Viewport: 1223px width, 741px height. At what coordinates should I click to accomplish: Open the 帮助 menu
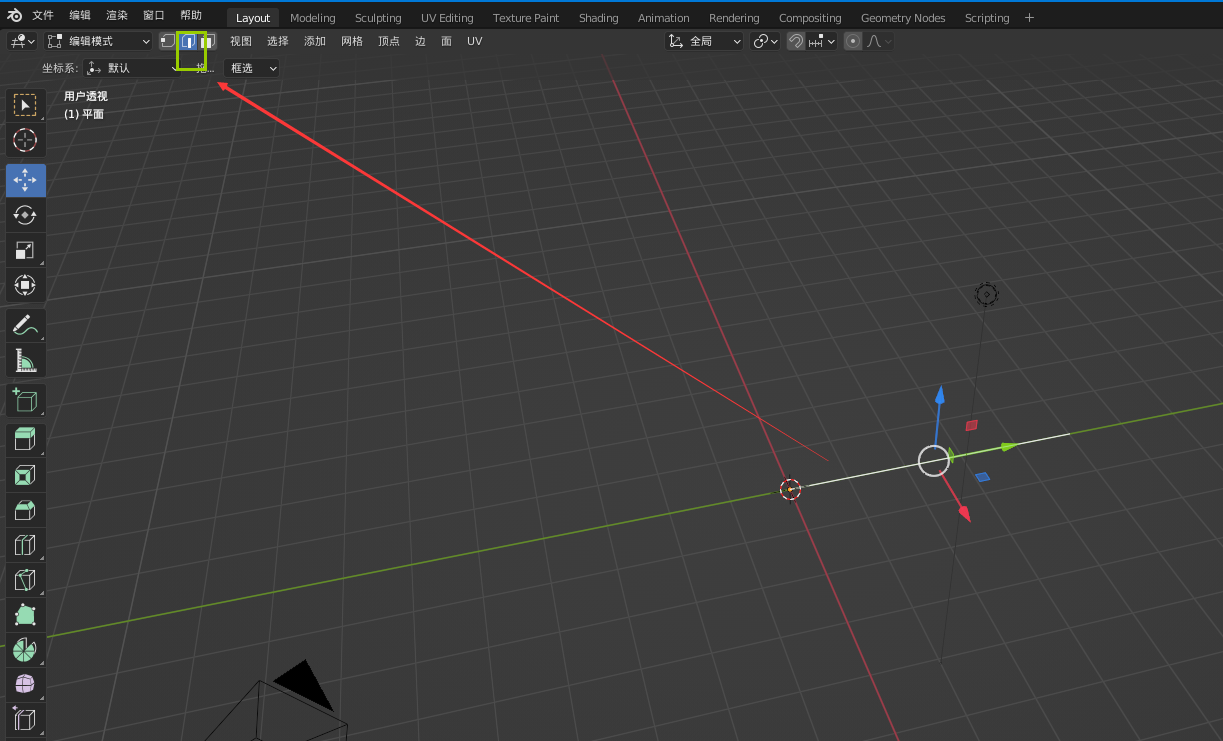(191, 15)
